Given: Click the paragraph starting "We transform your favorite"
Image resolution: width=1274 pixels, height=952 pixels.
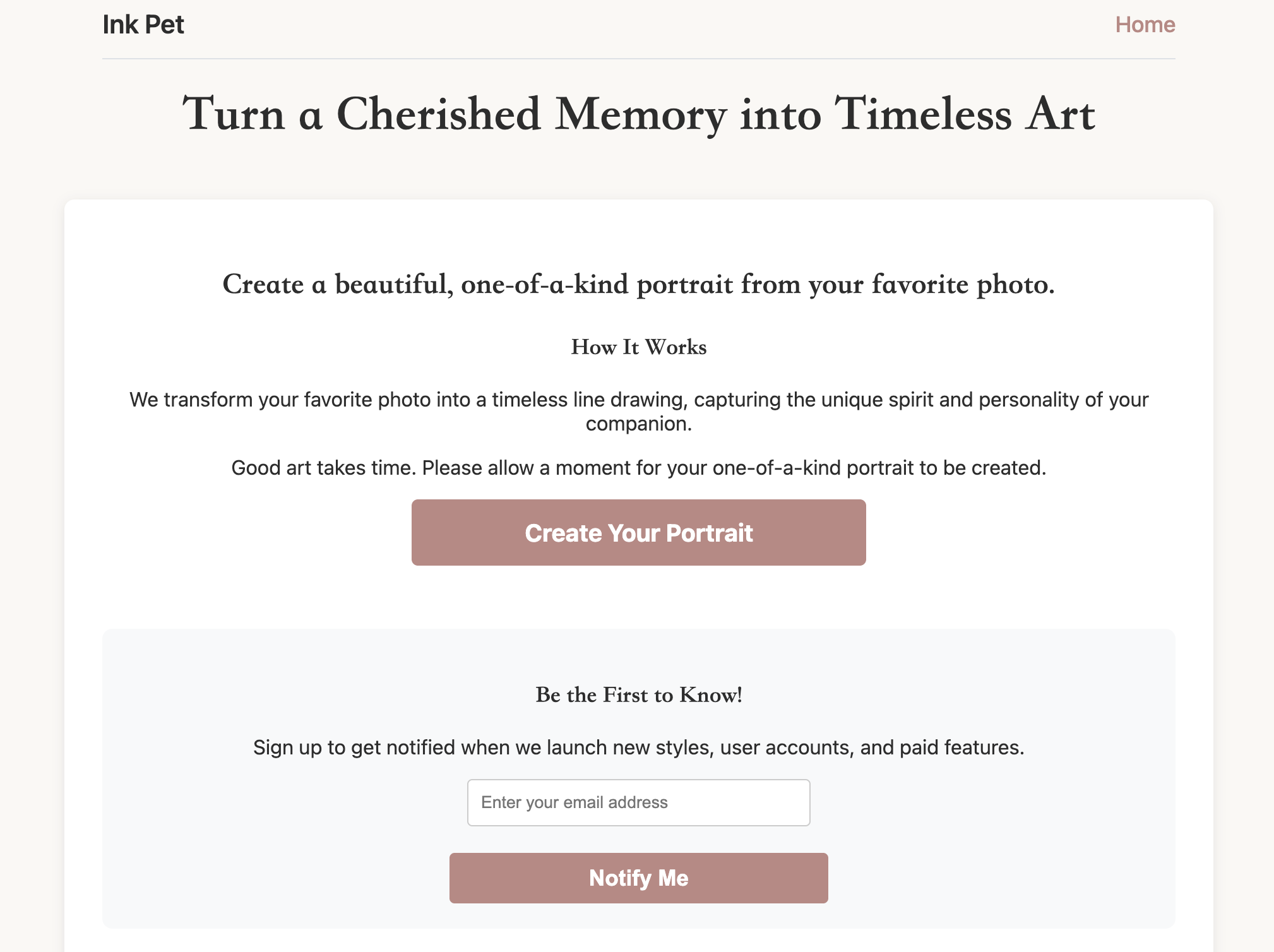Looking at the screenshot, I should [638, 400].
